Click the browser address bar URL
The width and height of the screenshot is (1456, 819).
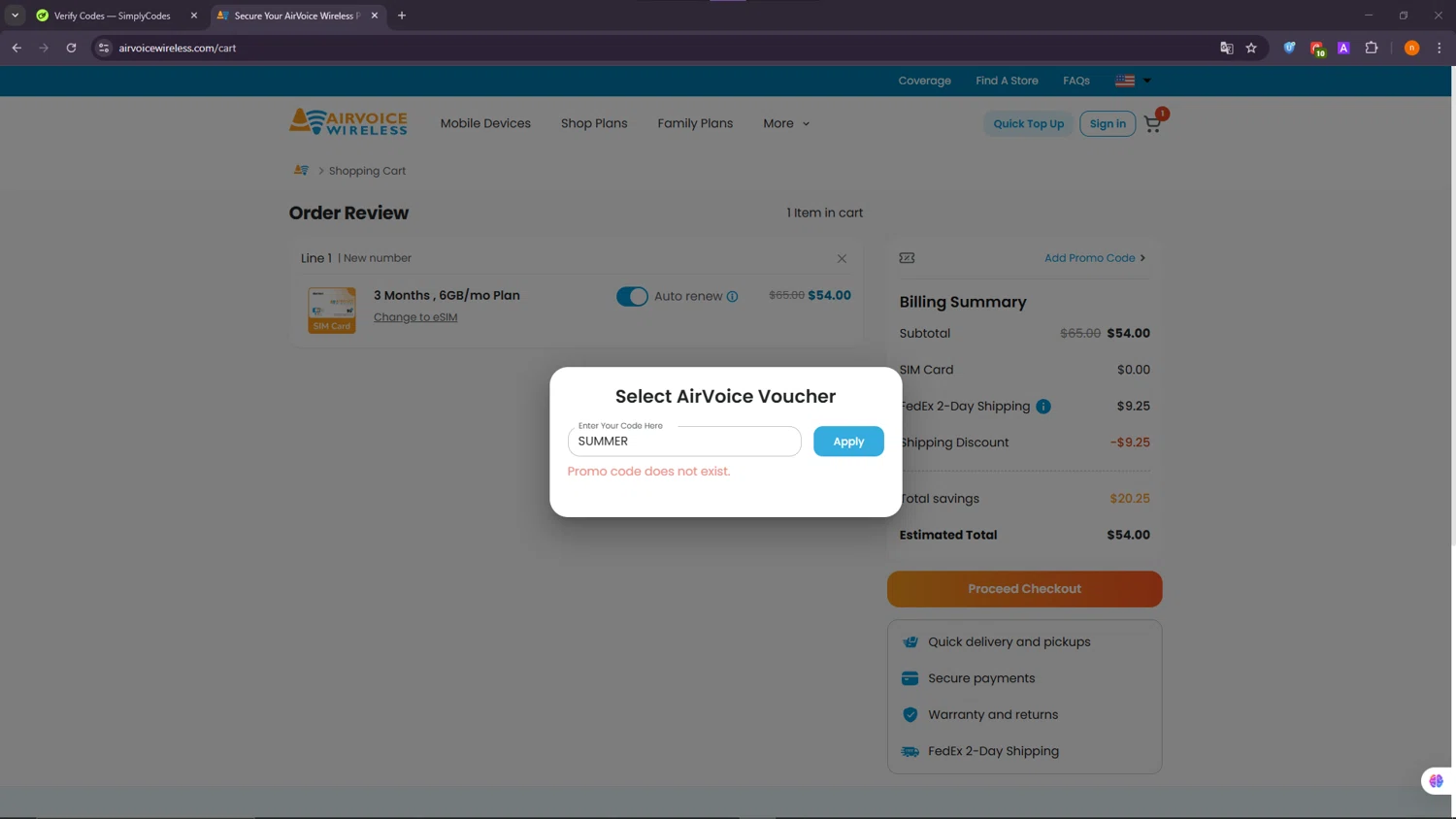(x=178, y=48)
